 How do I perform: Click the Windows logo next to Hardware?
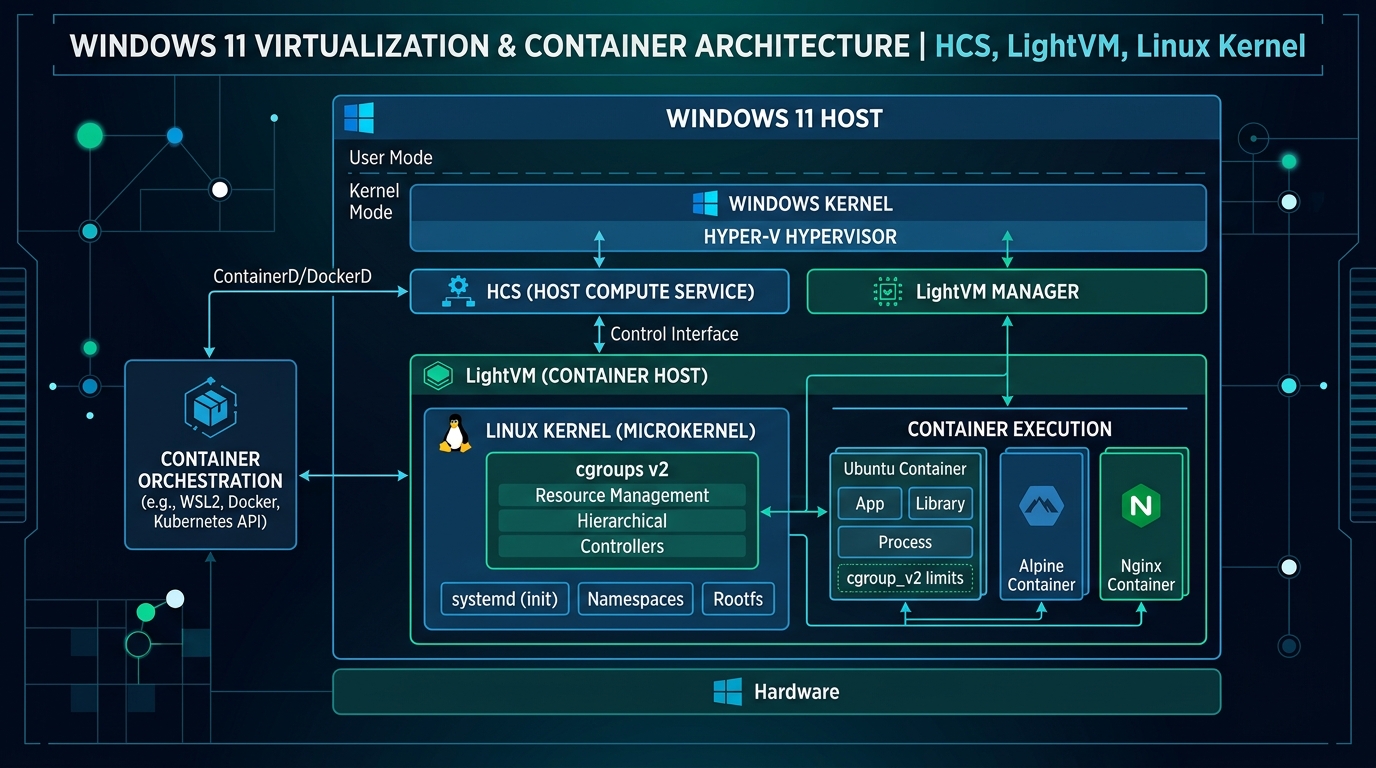(x=727, y=692)
